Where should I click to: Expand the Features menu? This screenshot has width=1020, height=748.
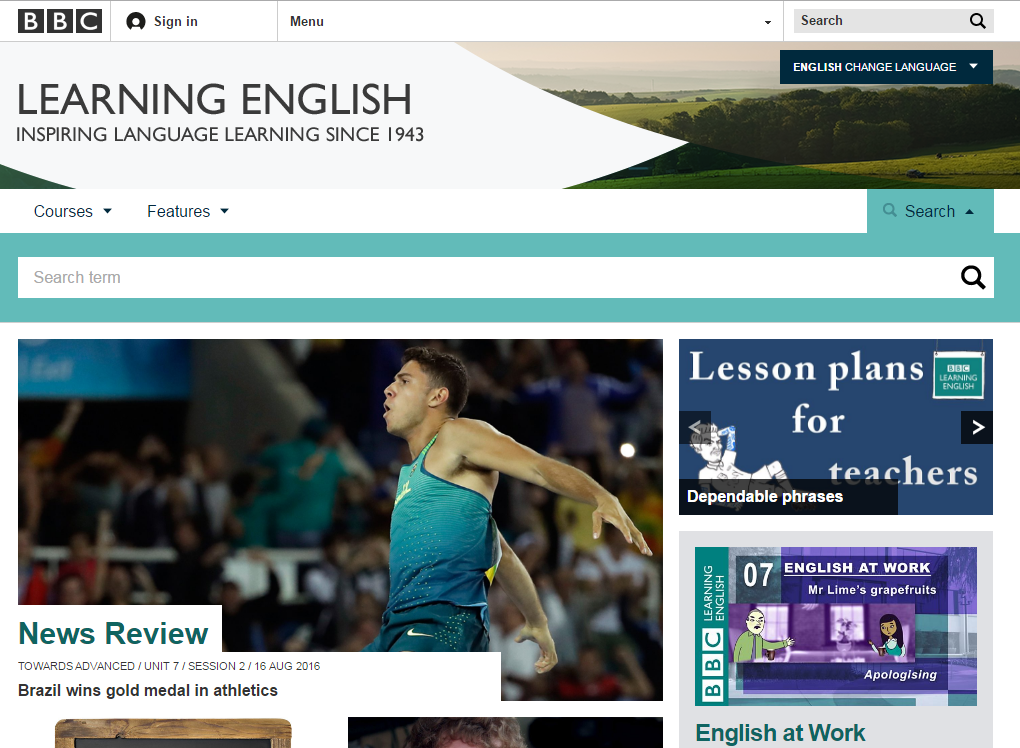[187, 211]
